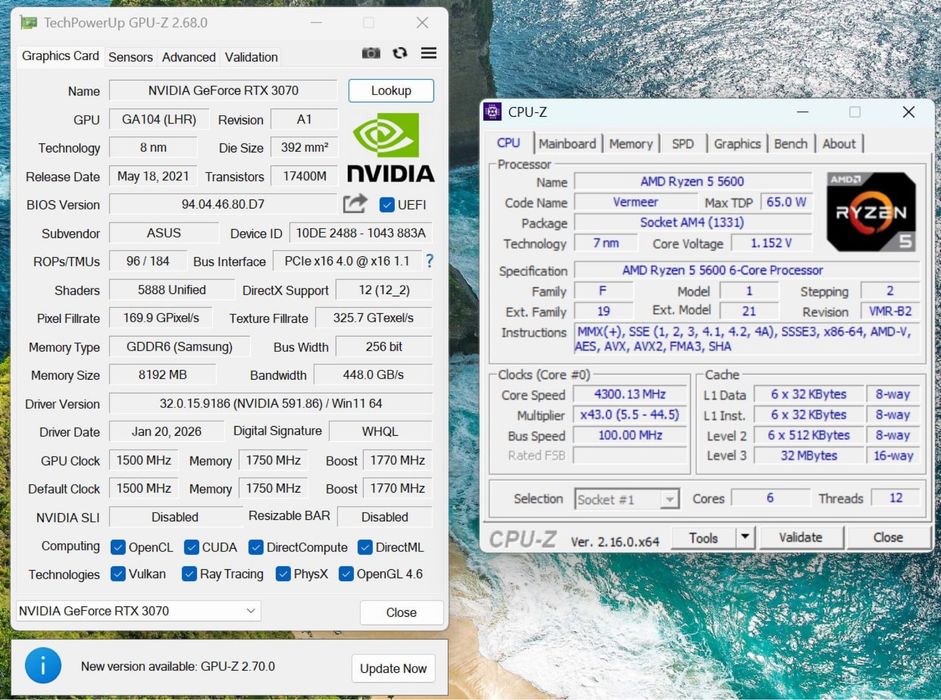Viewport: 941px width, 700px height.
Task: Toggle the CUDA checkbox
Action: pos(191,547)
